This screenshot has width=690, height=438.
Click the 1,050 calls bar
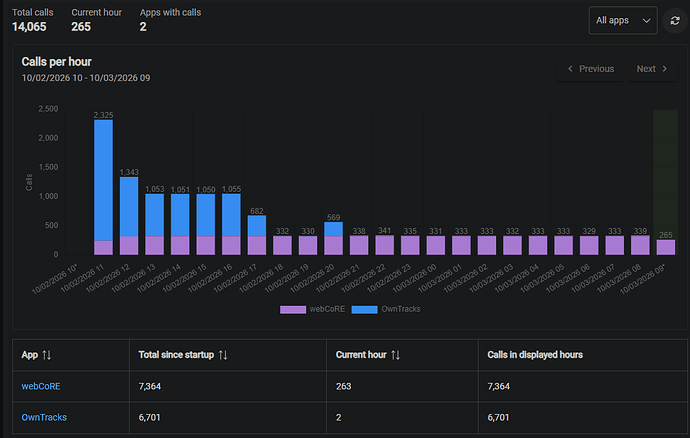point(206,224)
